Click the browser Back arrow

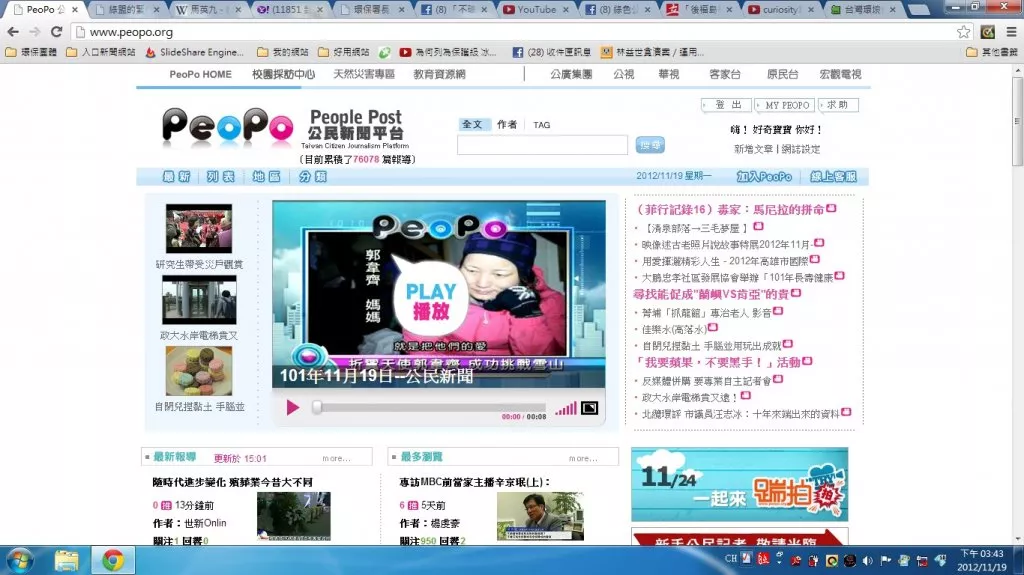pyautogui.click(x=13, y=31)
